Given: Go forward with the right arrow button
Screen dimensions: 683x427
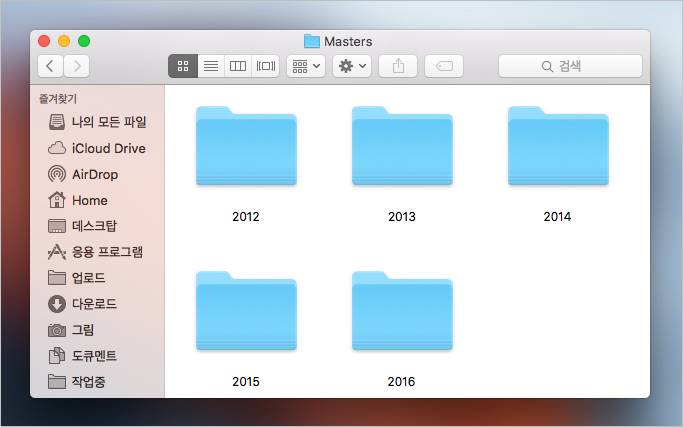Looking at the screenshot, I should pyautogui.click(x=77, y=66).
